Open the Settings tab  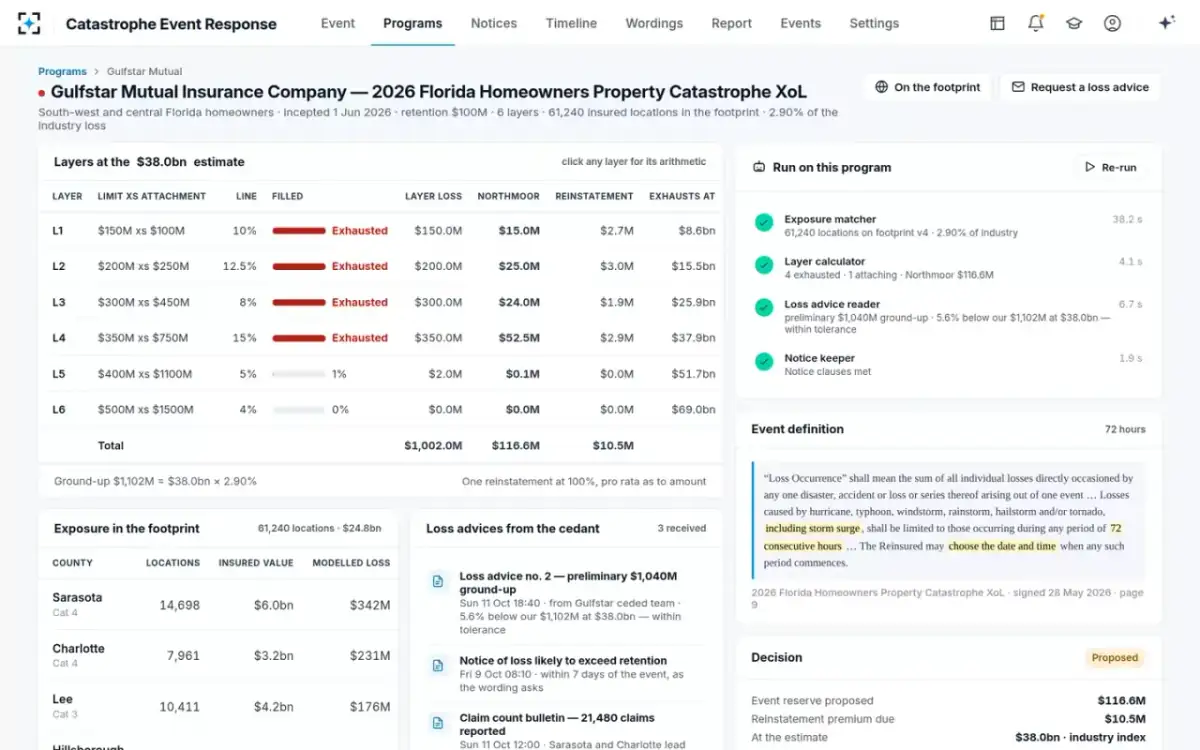click(874, 23)
